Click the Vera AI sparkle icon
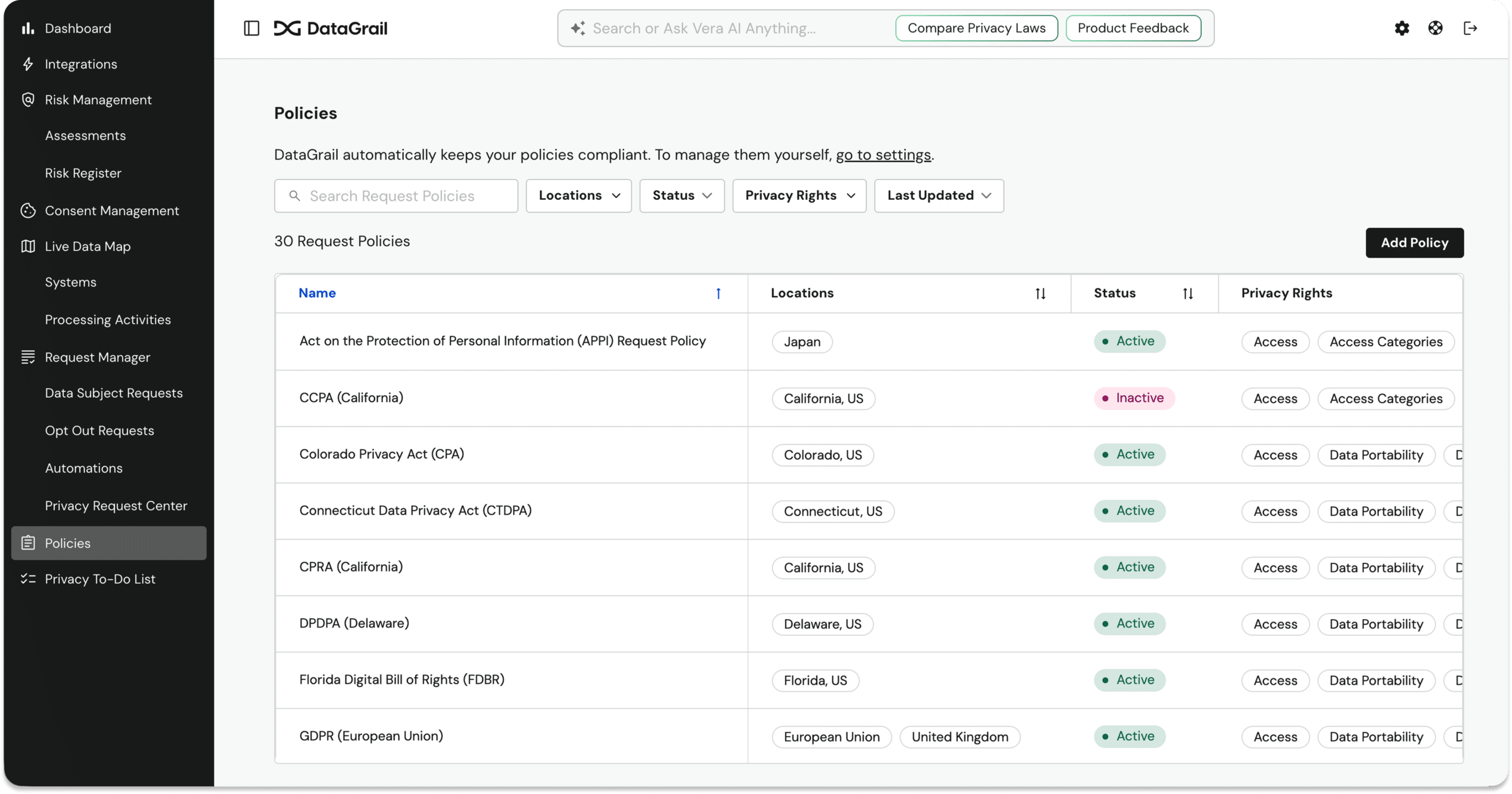Image resolution: width=1512 pixels, height=794 pixels. click(578, 28)
